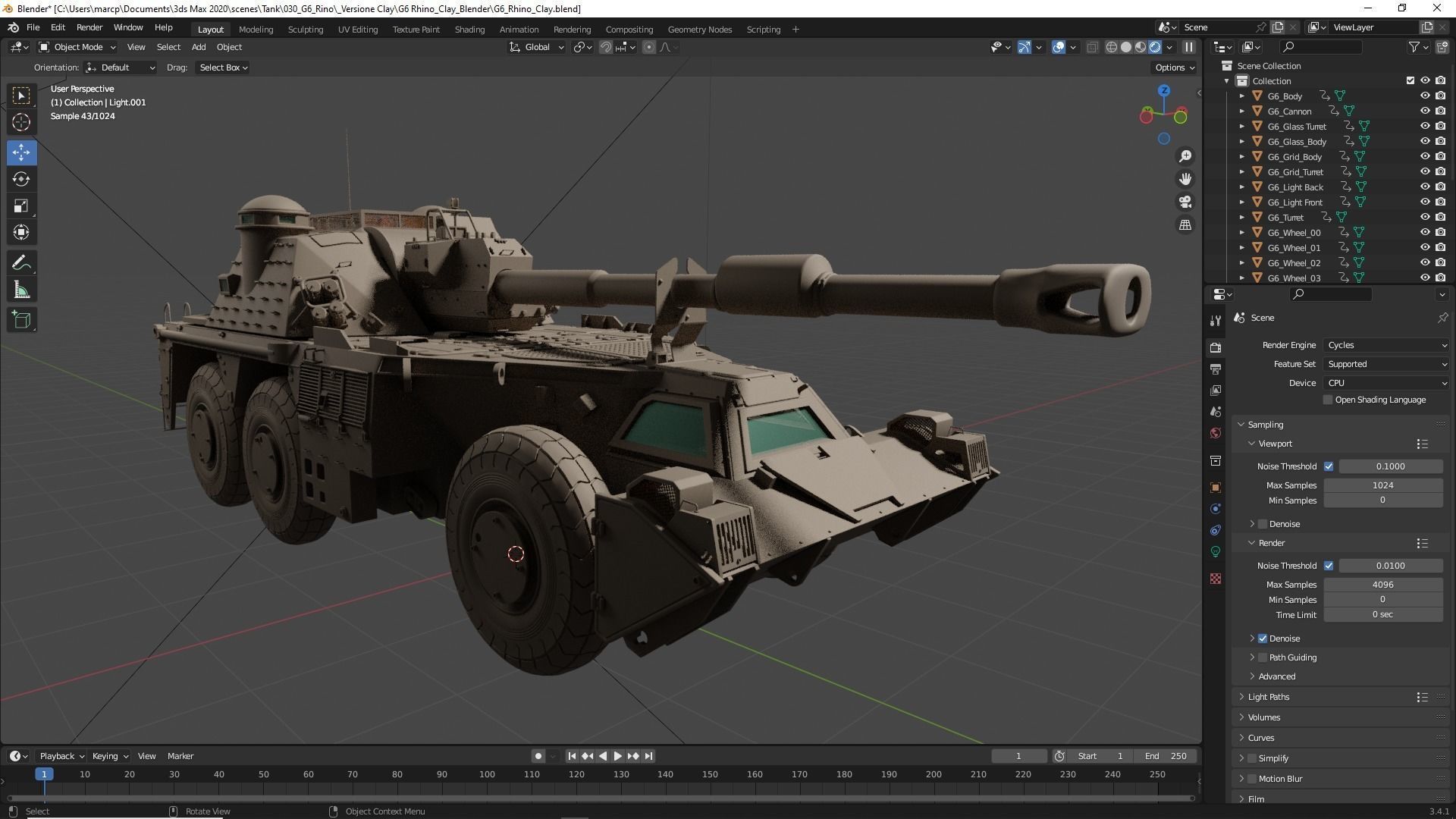Select the Scale tool

point(21,206)
